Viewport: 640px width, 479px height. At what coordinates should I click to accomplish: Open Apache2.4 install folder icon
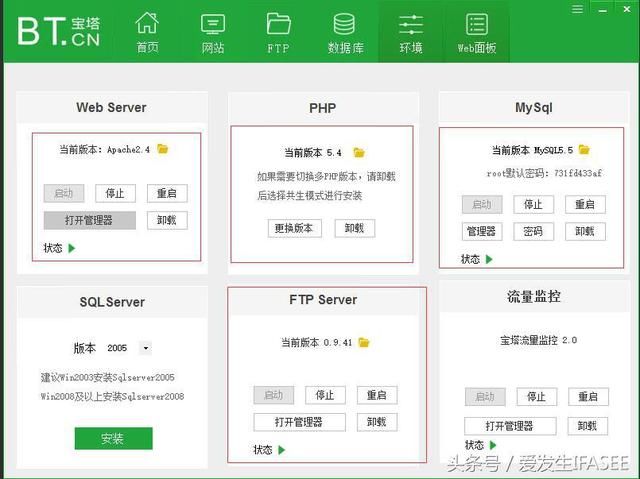coord(162,149)
